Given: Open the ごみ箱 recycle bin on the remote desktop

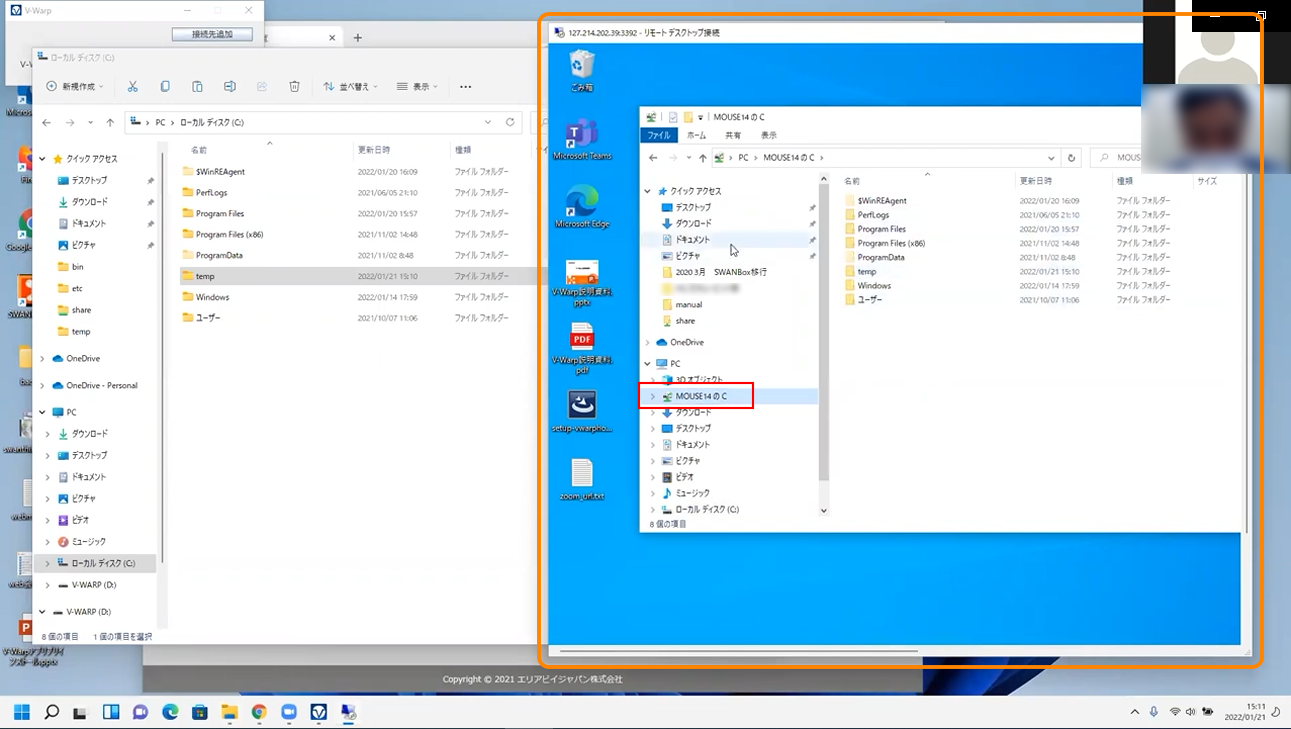Looking at the screenshot, I should click(582, 72).
